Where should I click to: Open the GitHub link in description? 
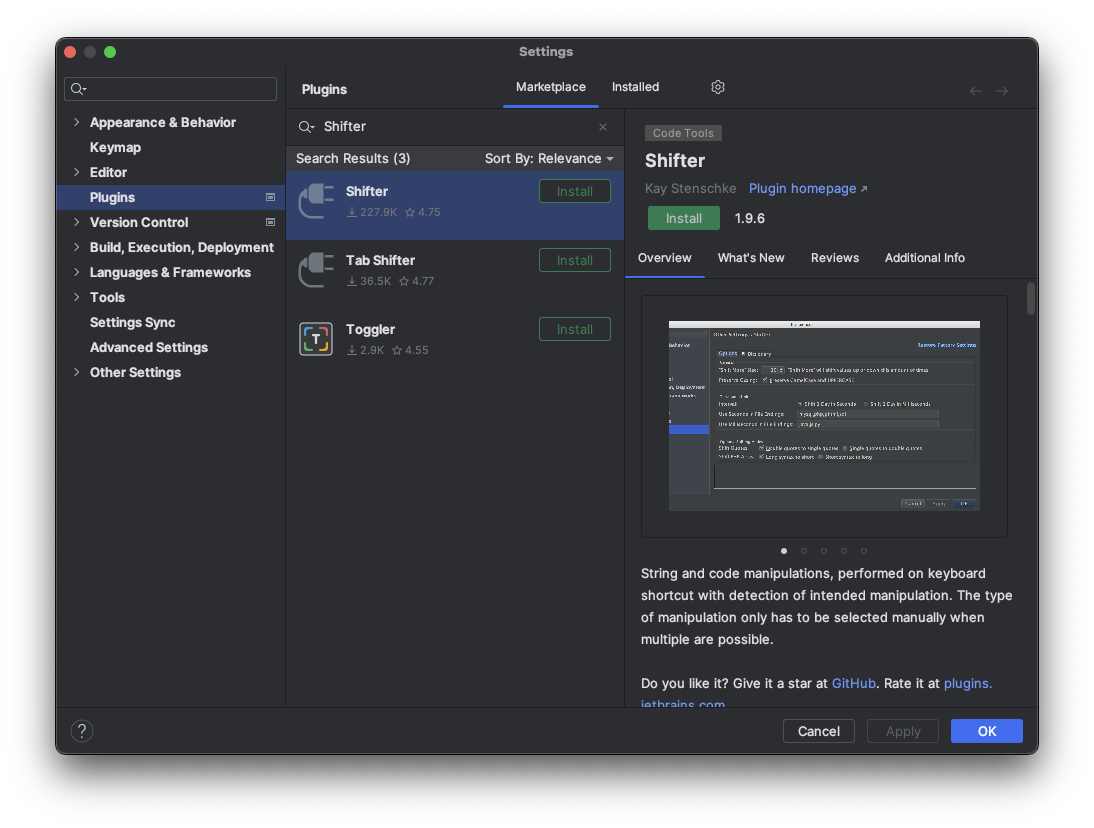[853, 684]
